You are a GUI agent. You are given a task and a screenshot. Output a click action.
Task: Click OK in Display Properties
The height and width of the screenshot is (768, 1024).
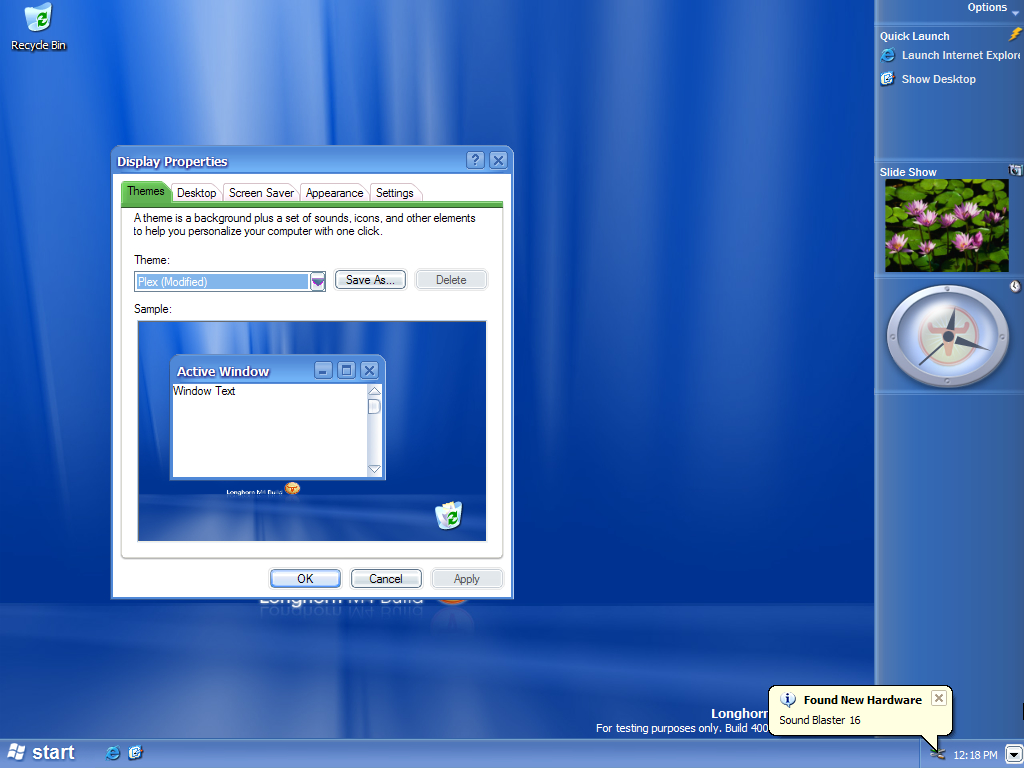(305, 579)
